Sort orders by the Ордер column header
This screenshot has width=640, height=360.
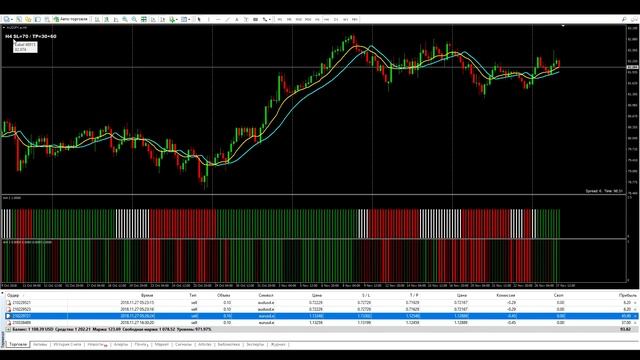13,295
